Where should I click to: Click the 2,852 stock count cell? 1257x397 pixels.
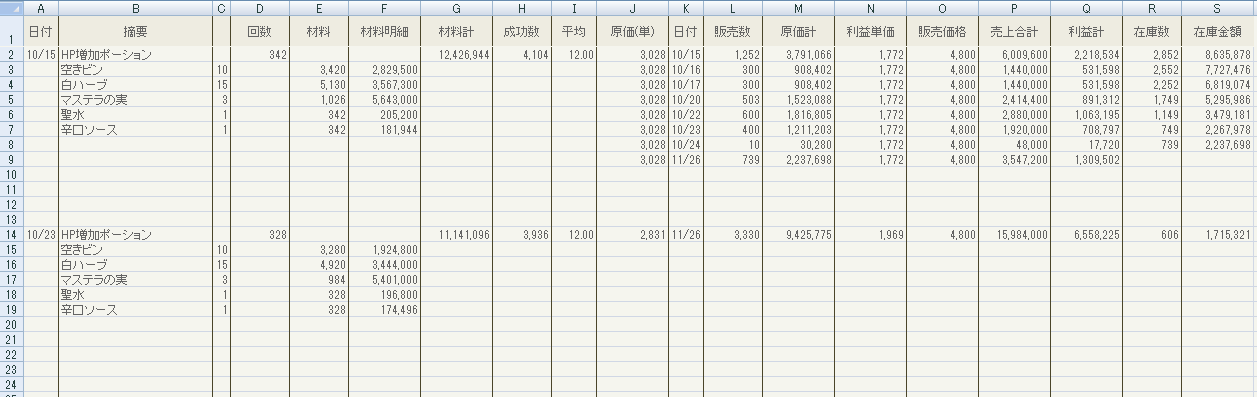tap(1152, 54)
